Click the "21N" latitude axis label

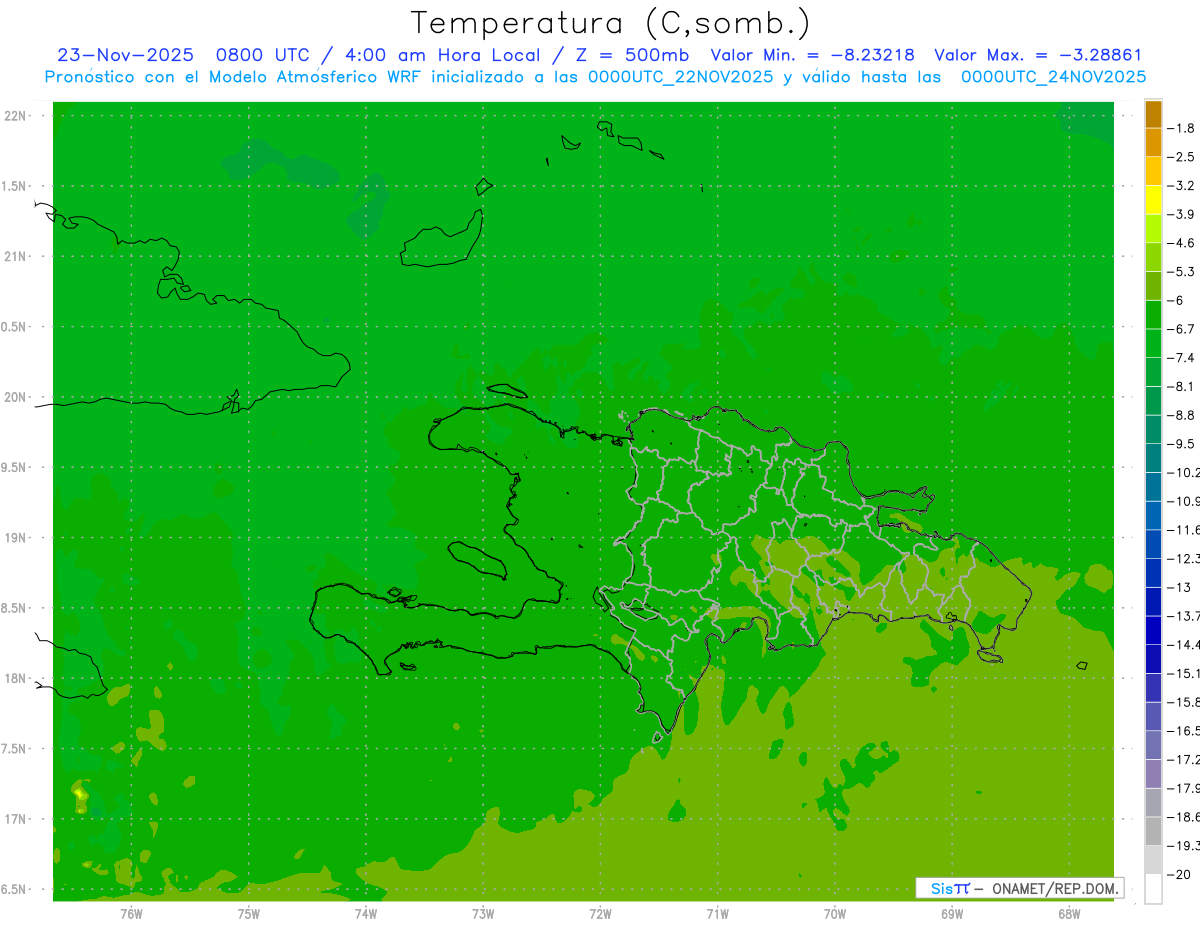16,257
